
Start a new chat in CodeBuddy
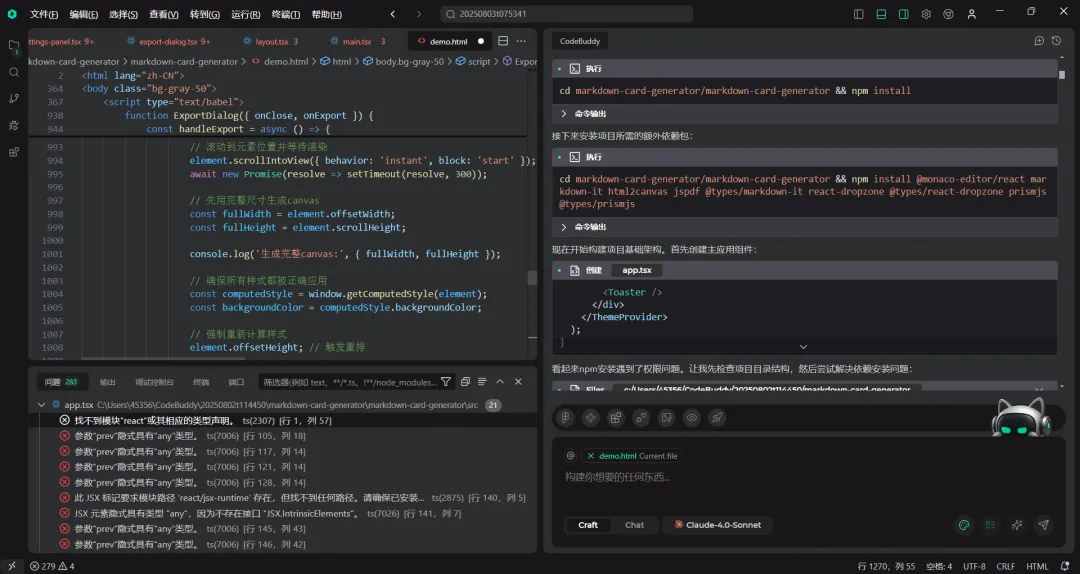tap(1039, 41)
